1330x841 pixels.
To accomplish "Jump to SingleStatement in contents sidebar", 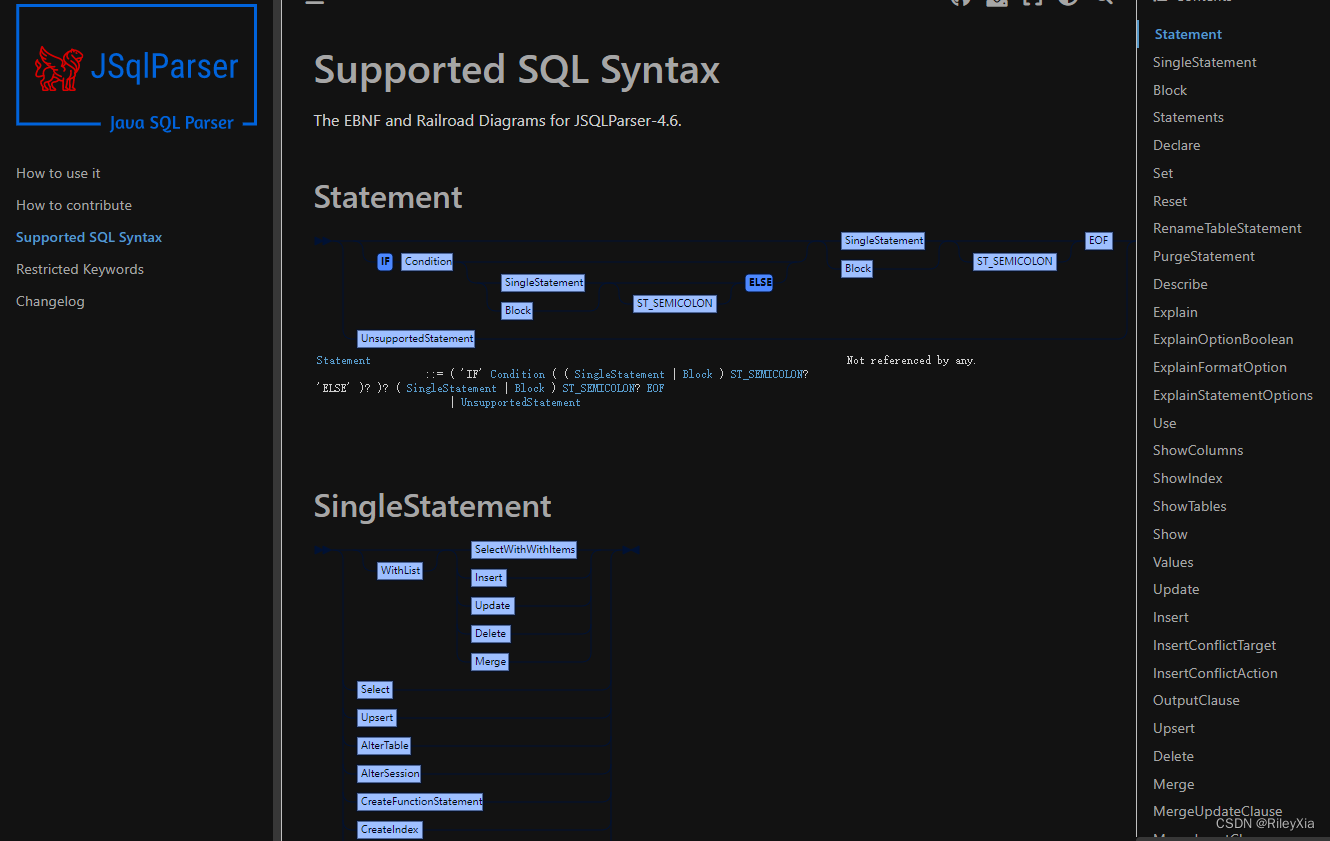I will coord(1204,62).
